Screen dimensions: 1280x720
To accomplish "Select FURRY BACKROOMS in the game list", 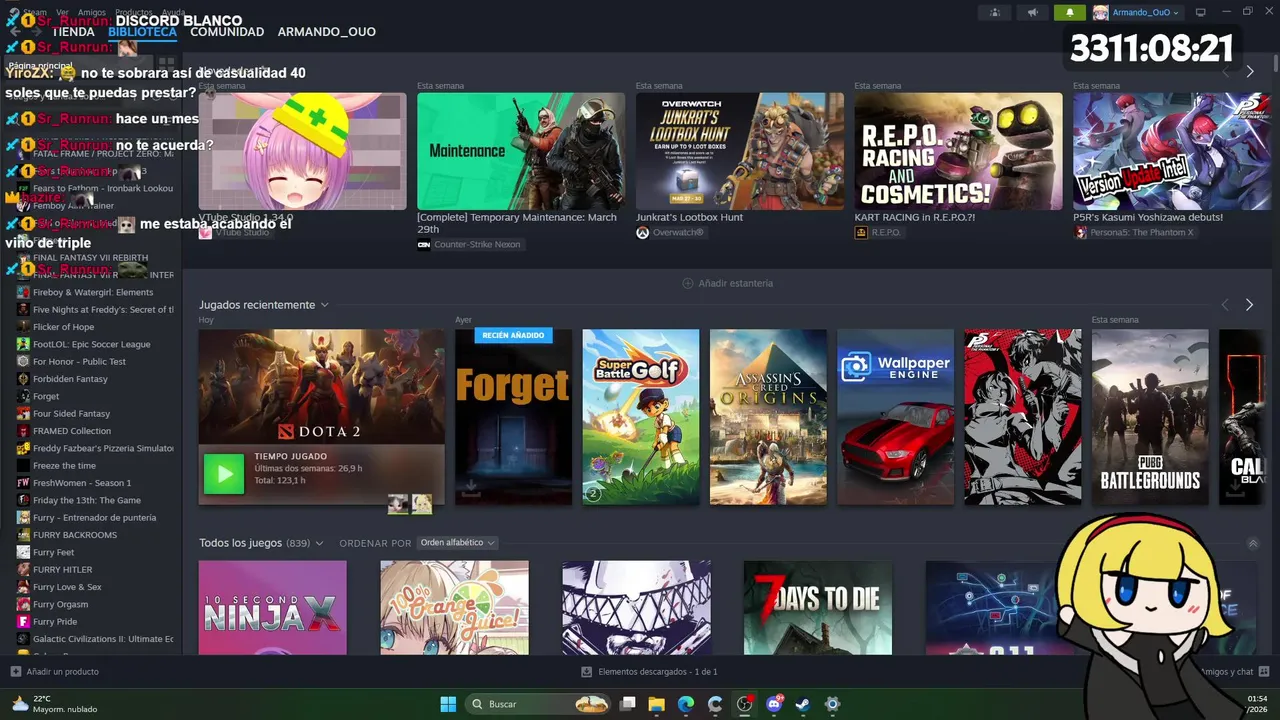I will [x=75, y=535].
